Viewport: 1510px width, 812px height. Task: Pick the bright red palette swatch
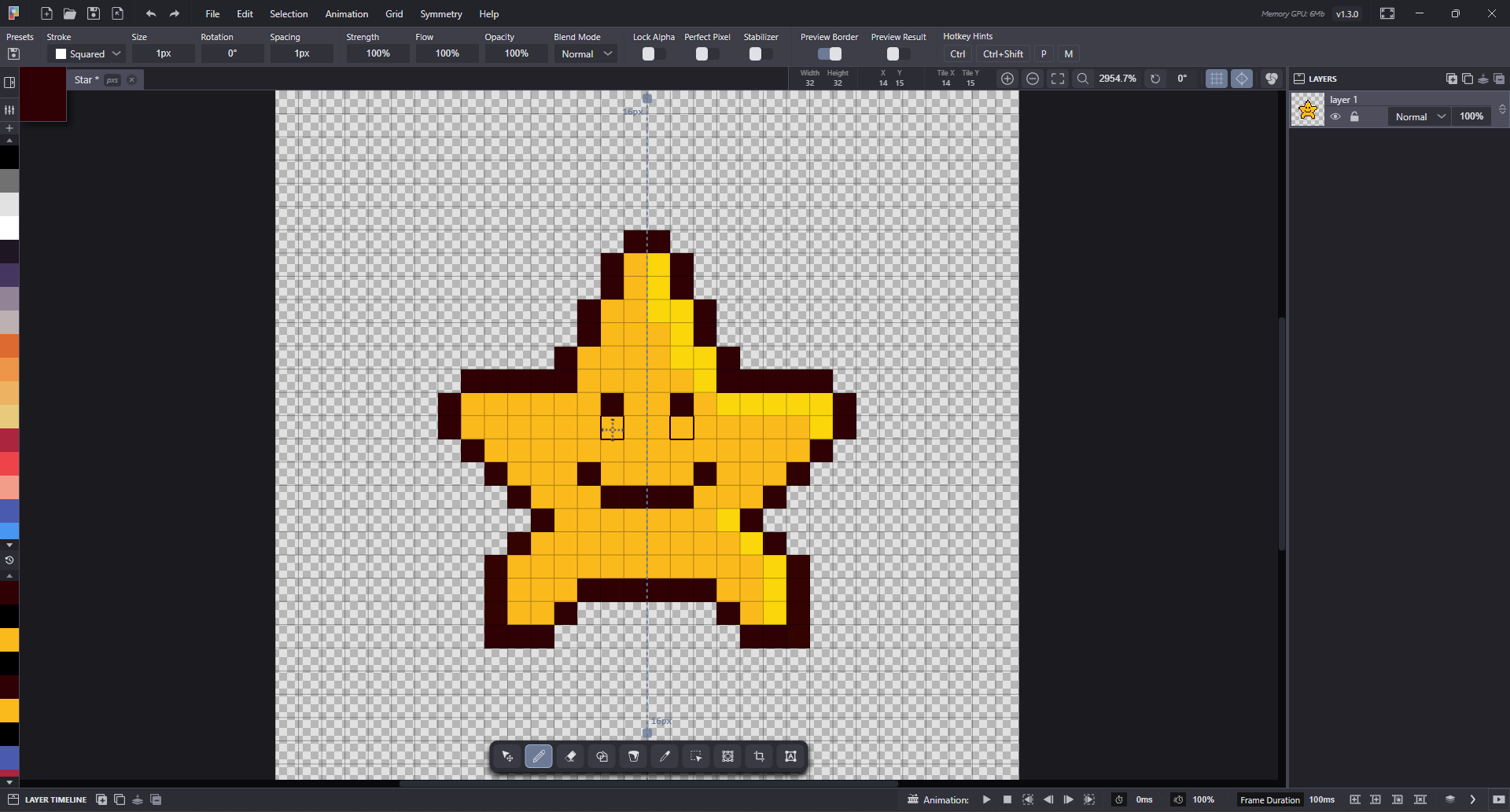click(9, 464)
